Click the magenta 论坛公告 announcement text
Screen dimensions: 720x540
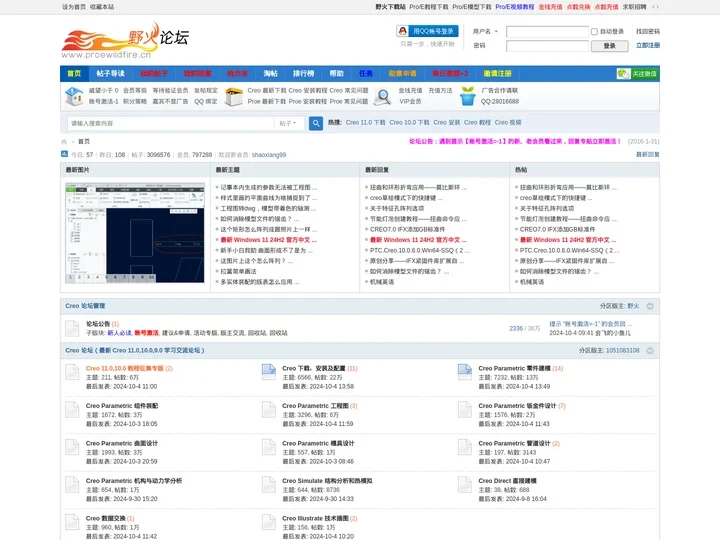[515, 141]
